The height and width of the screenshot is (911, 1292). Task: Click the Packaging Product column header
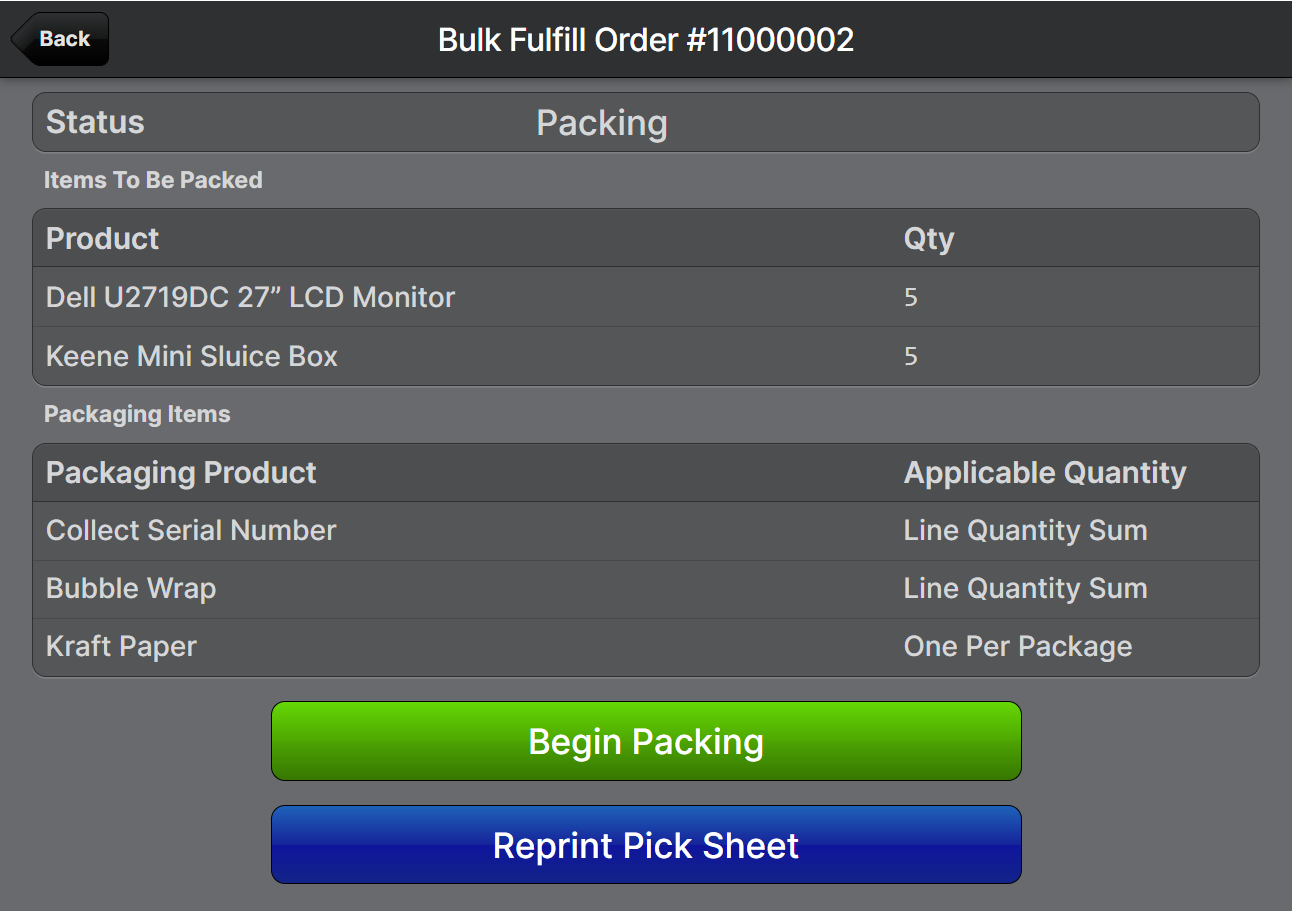(x=181, y=472)
